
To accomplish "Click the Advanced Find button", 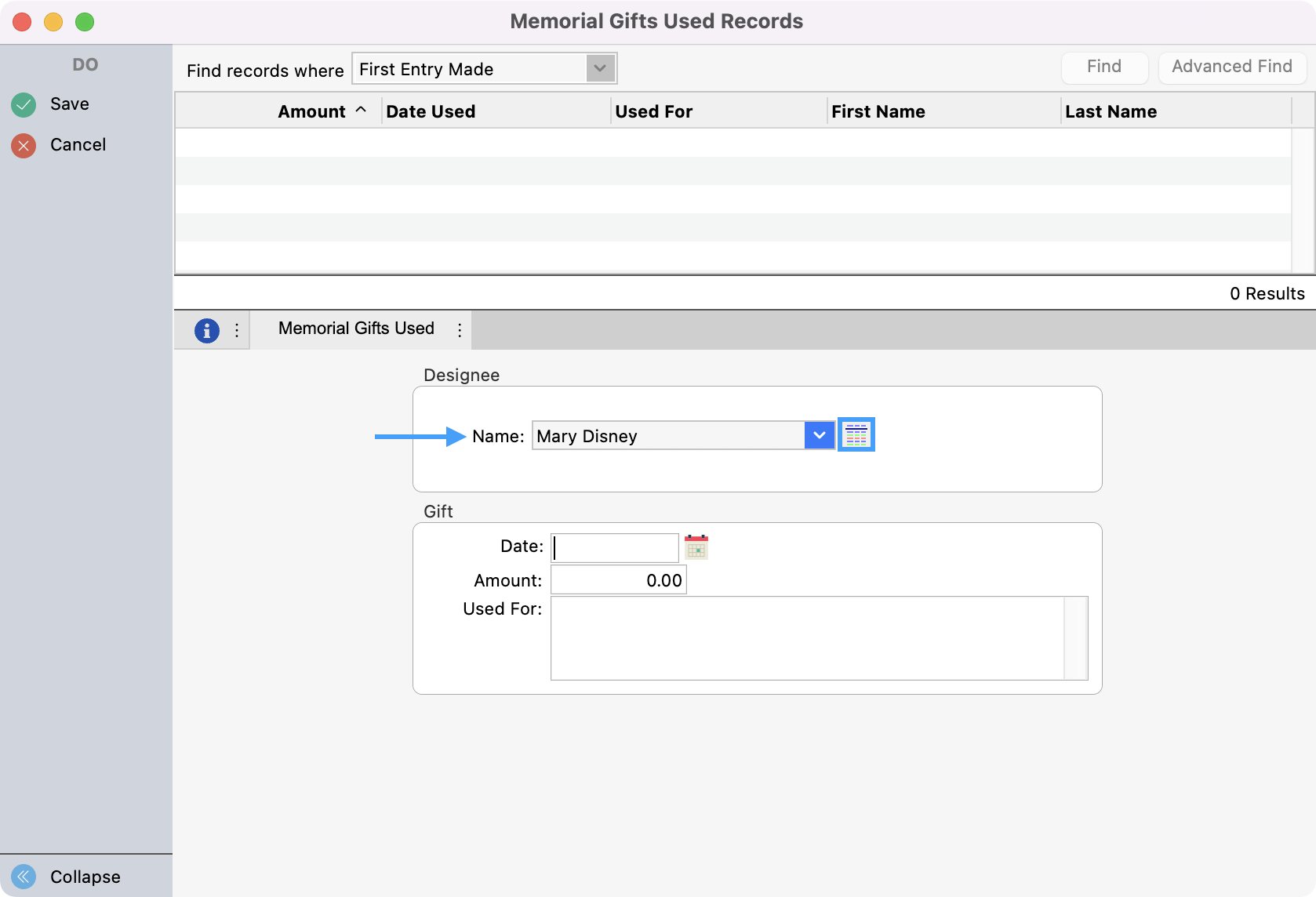I will [1231, 67].
